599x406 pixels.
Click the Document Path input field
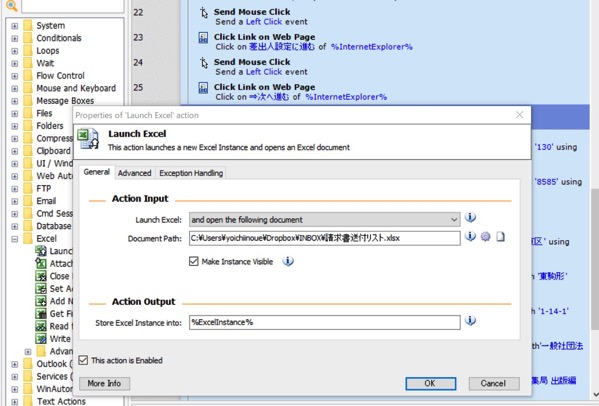(325, 238)
